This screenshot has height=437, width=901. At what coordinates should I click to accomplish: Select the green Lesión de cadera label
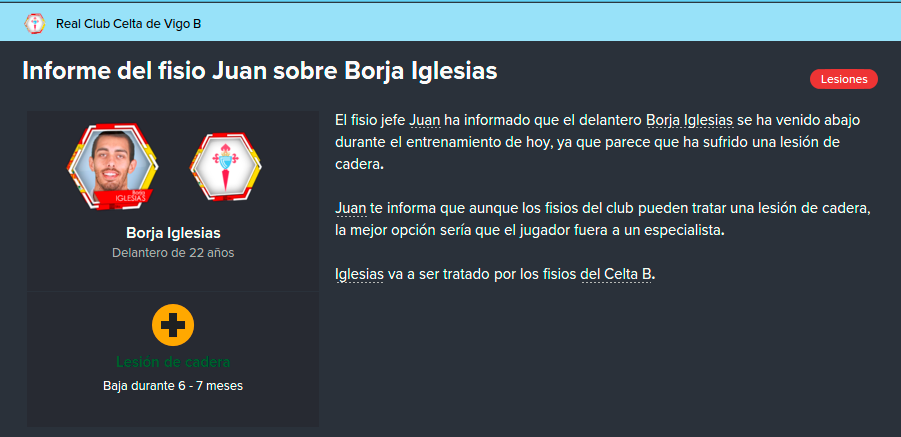[173, 362]
